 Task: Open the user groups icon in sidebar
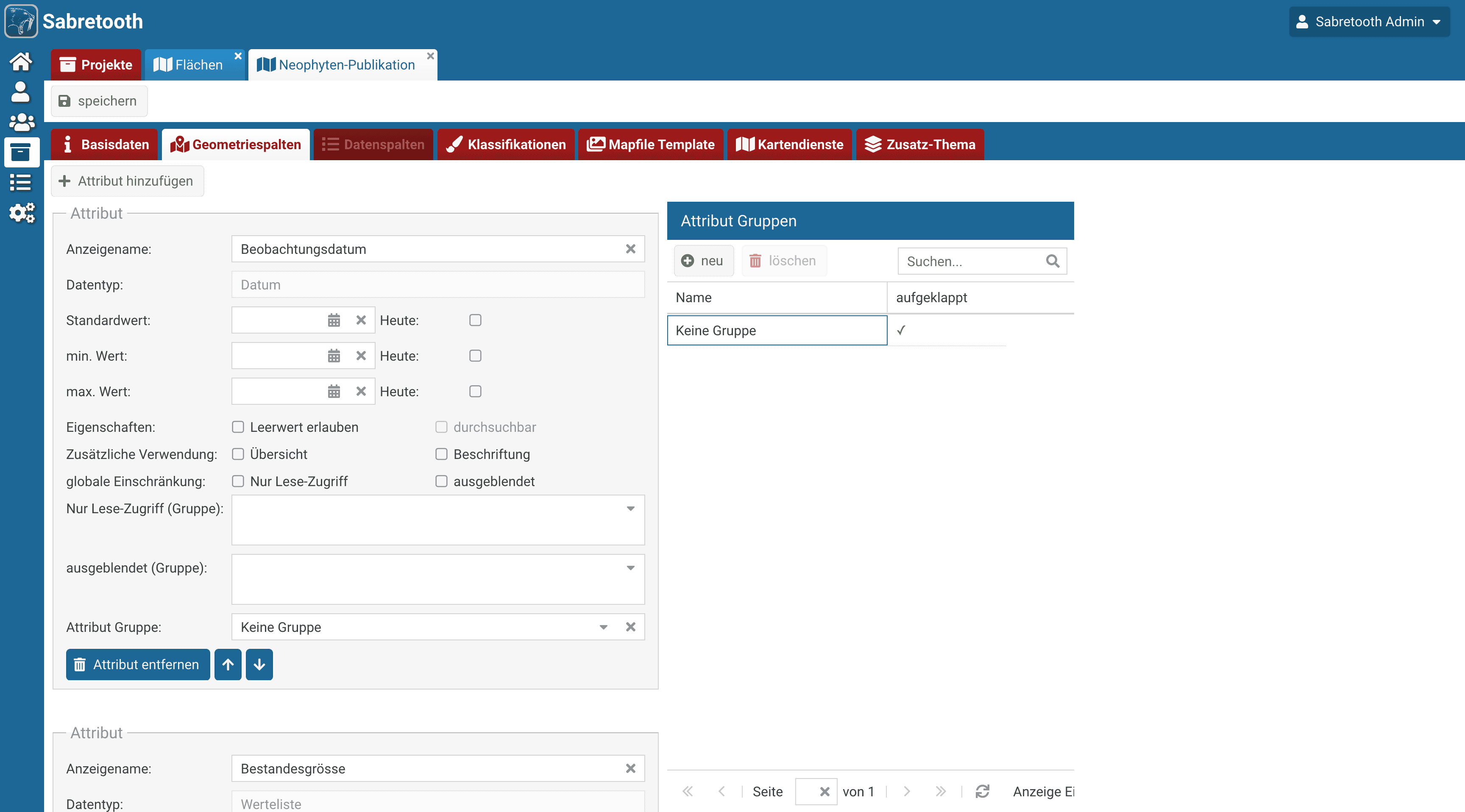[21, 122]
